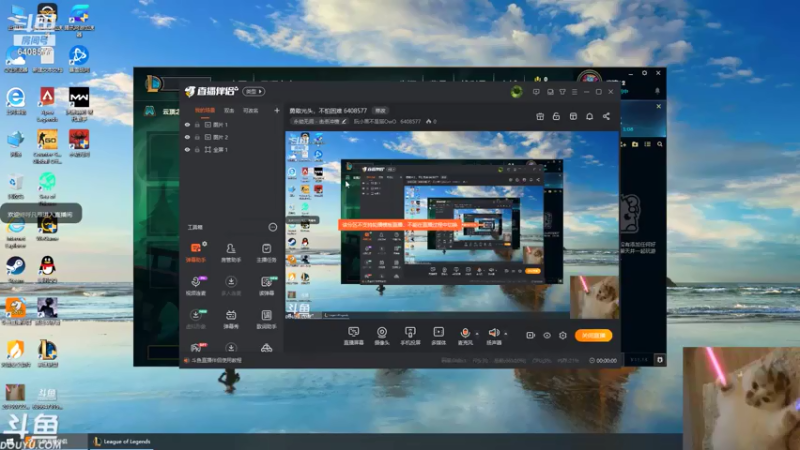The image size is (800, 450).
Task: Open the 歌词助手 lyrics tool
Action: point(266,318)
